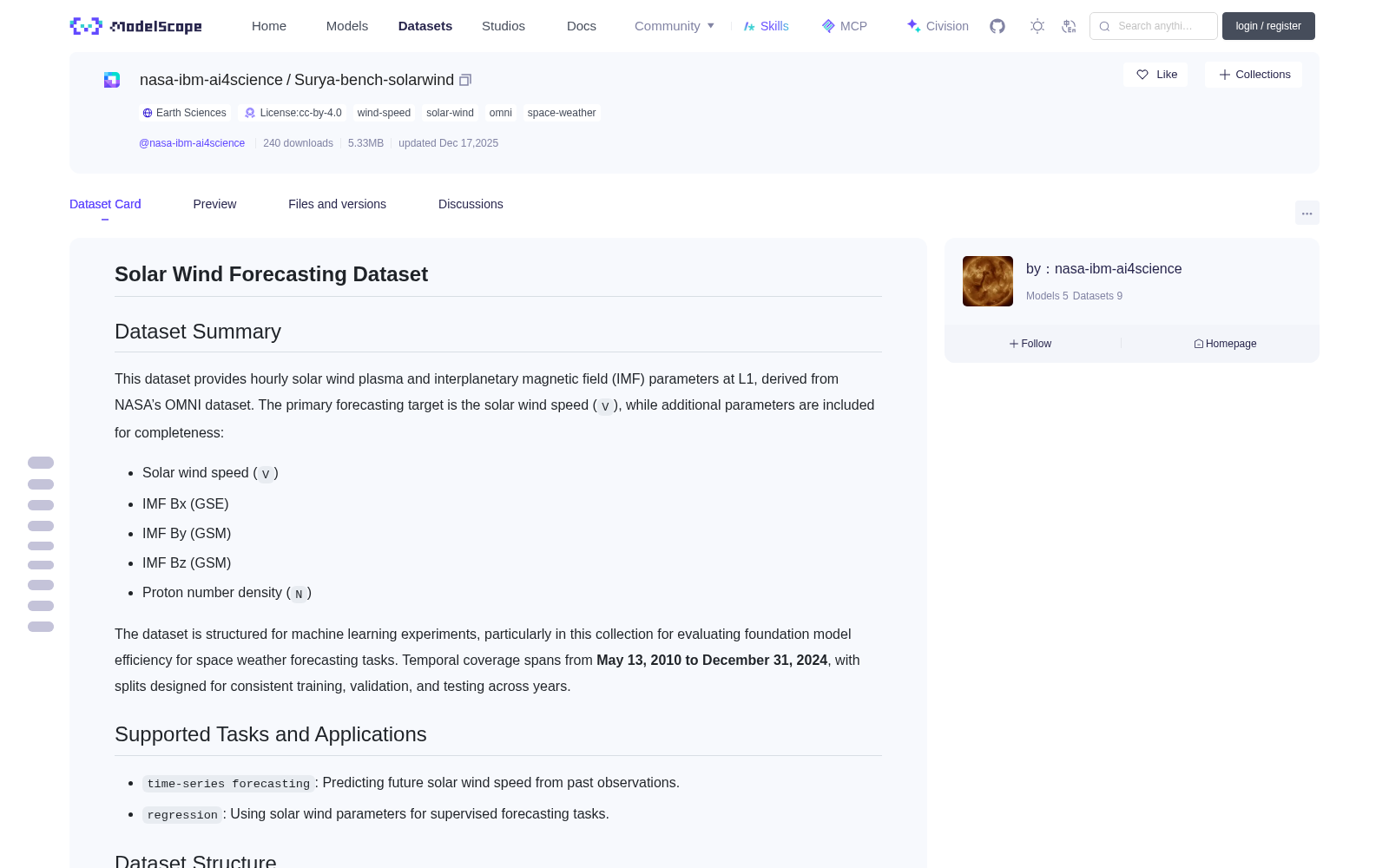Select the Dataset Card tab

pos(105,204)
